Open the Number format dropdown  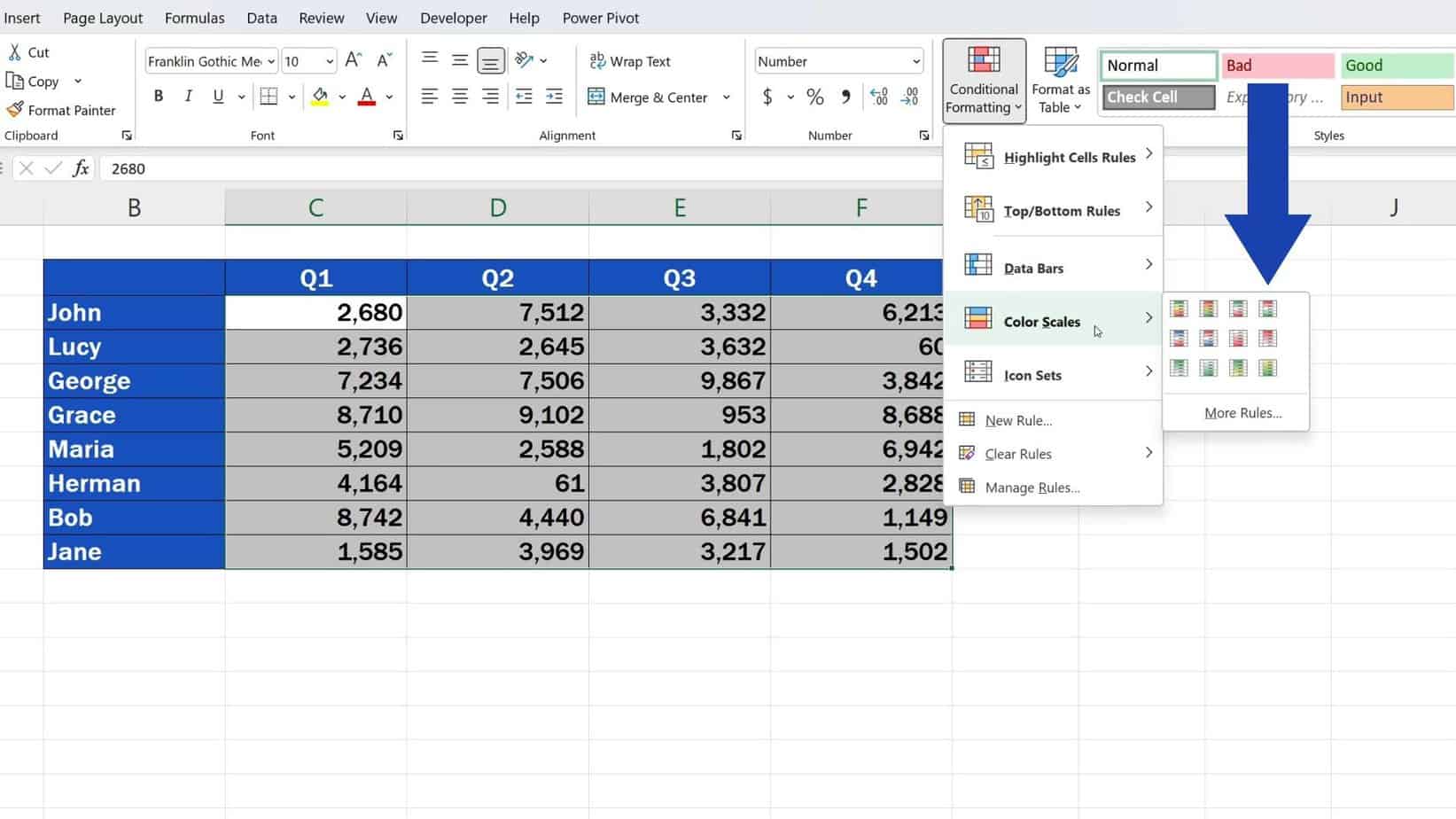click(x=915, y=61)
